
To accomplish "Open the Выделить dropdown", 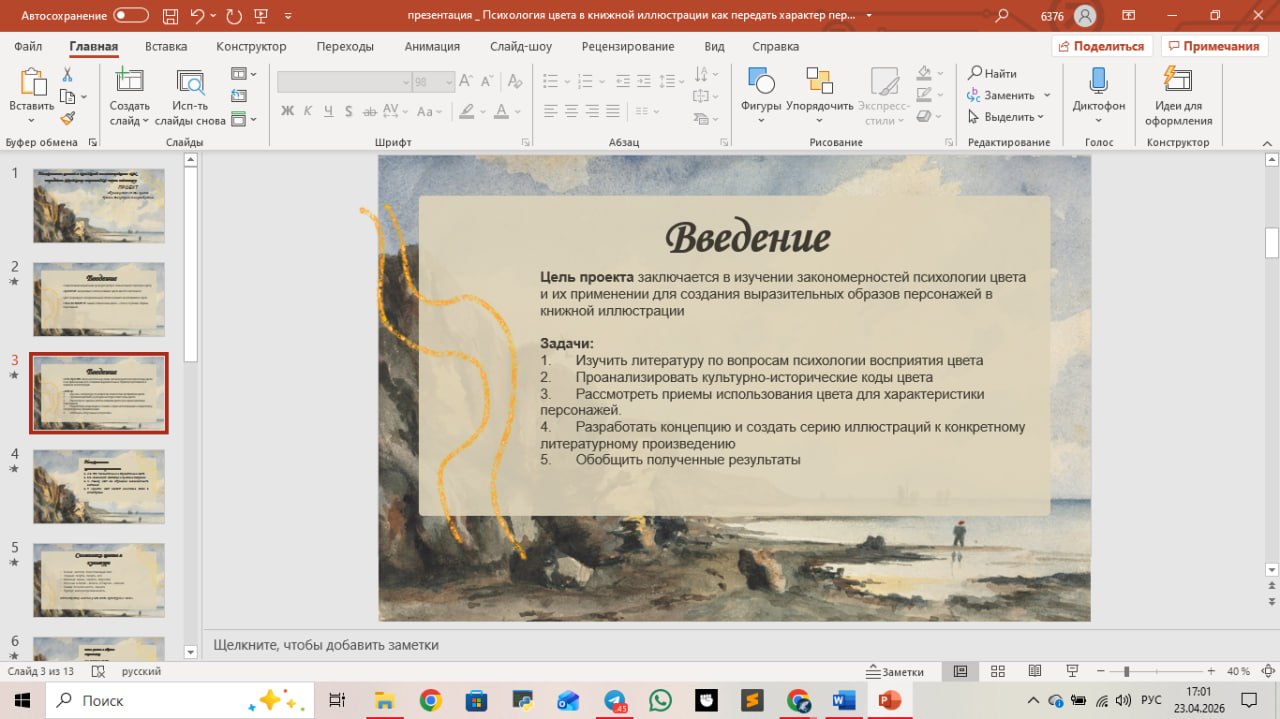I will (x=1006, y=117).
